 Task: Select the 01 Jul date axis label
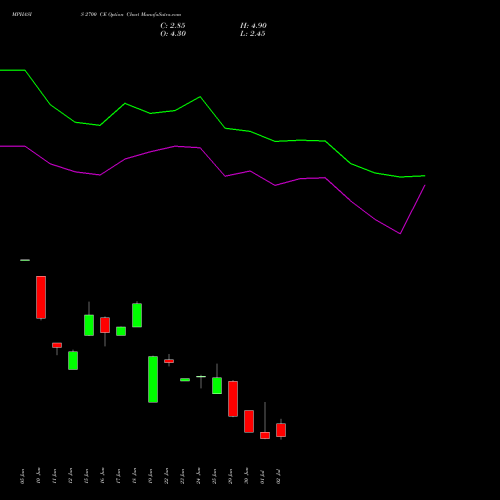[x=262, y=477]
